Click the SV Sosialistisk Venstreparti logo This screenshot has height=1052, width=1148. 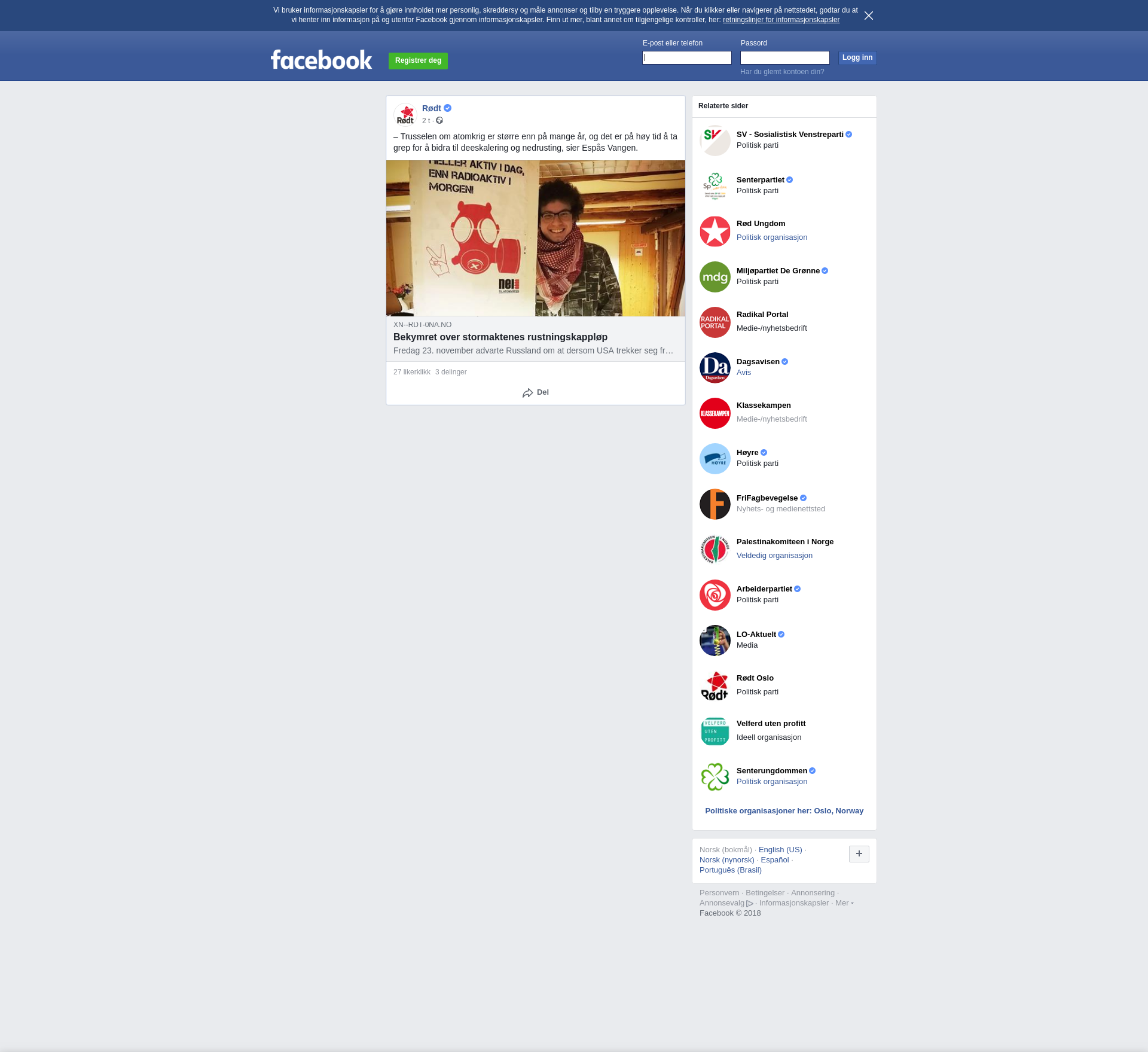(x=715, y=141)
